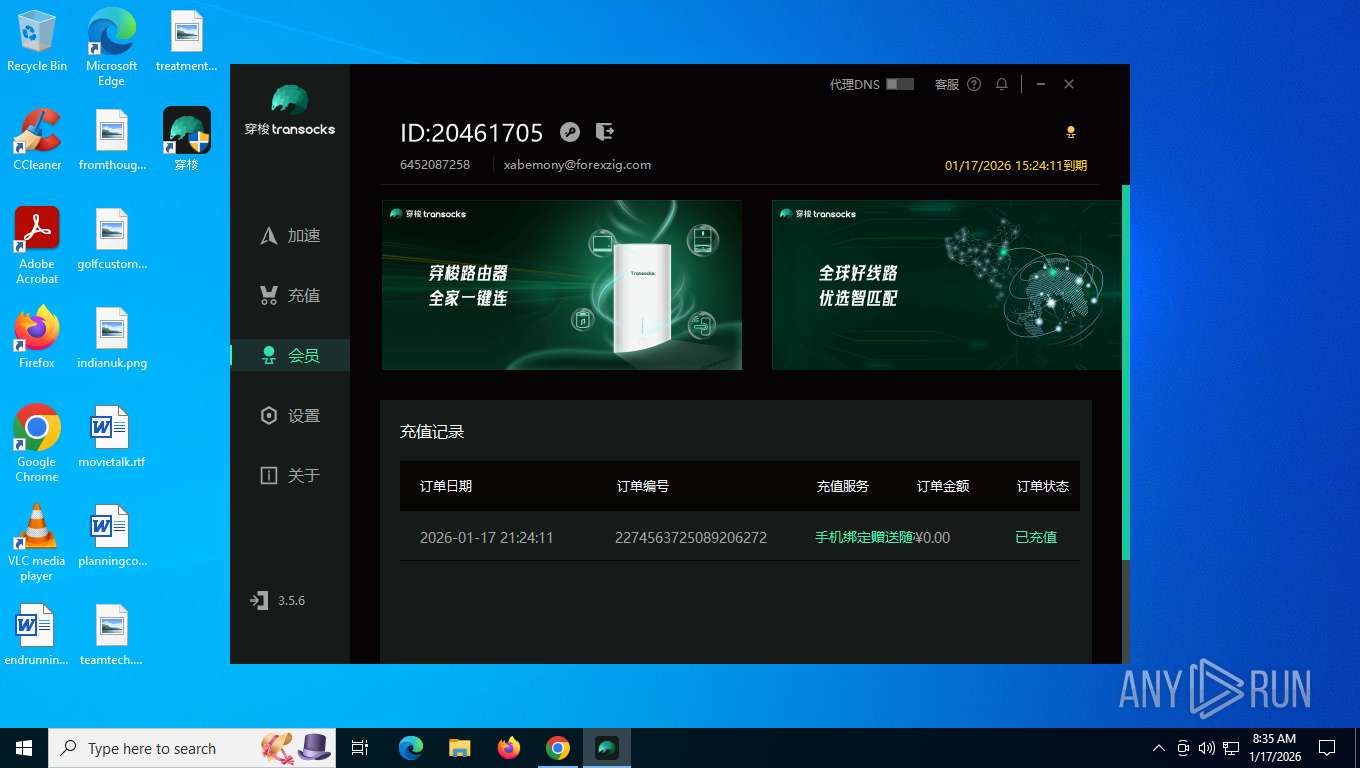Viewport: 1360px width, 768px height.
Task: Toggle the 代理DNS switch
Action: pos(900,84)
